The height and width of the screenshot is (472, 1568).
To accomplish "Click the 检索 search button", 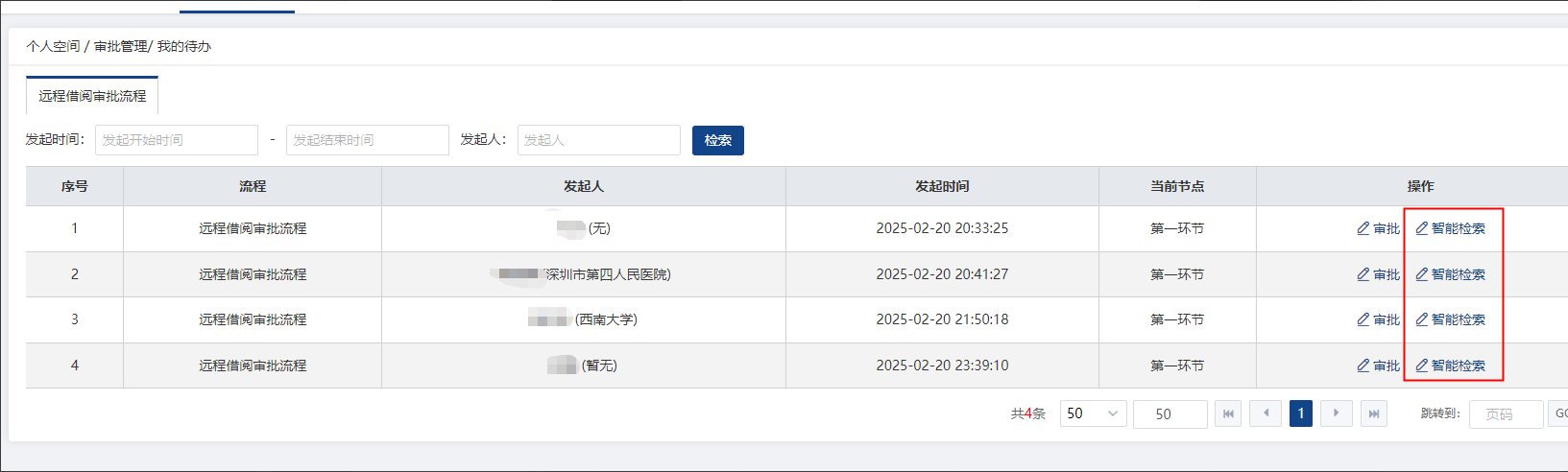I will tap(717, 140).
